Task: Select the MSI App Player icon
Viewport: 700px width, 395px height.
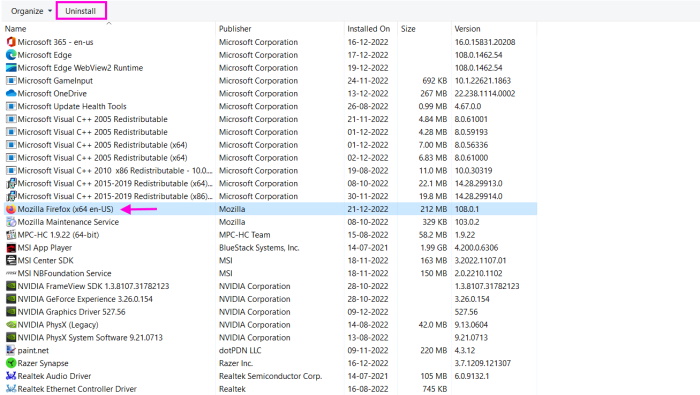Action: coord(11,248)
